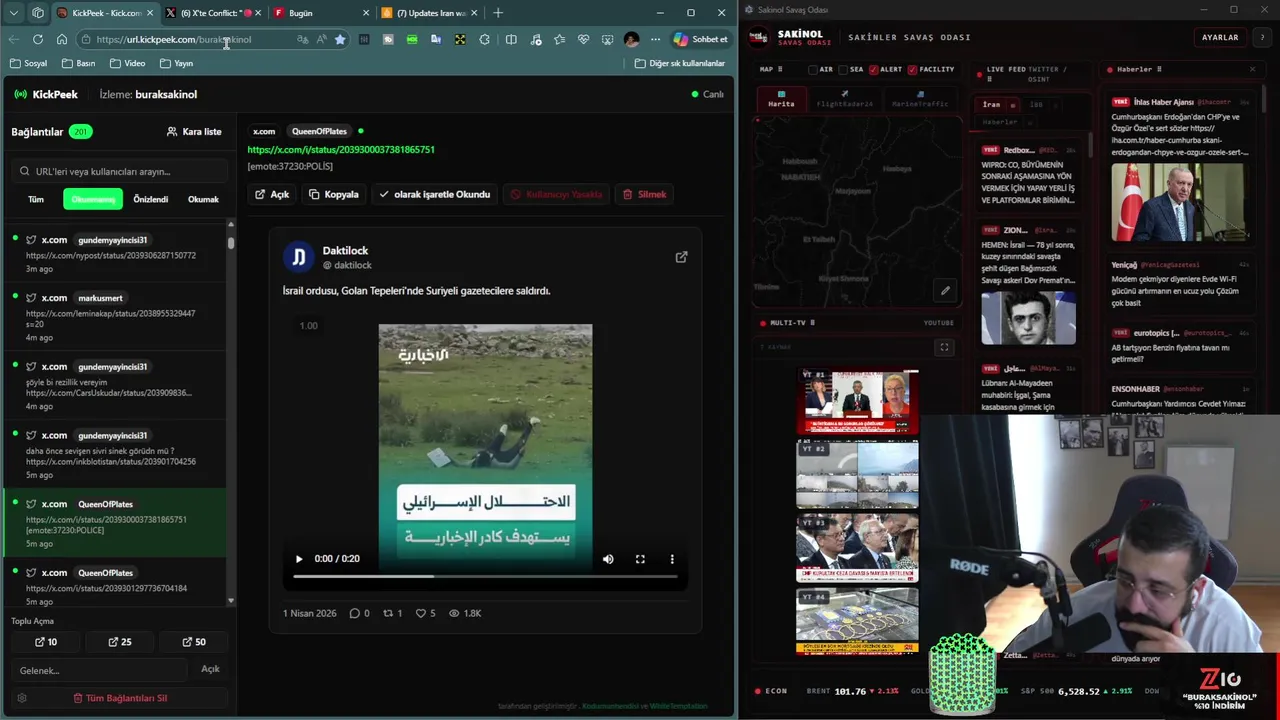Go to browser home page
The height and width of the screenshot is (720, 1280).
coord(61,39)
